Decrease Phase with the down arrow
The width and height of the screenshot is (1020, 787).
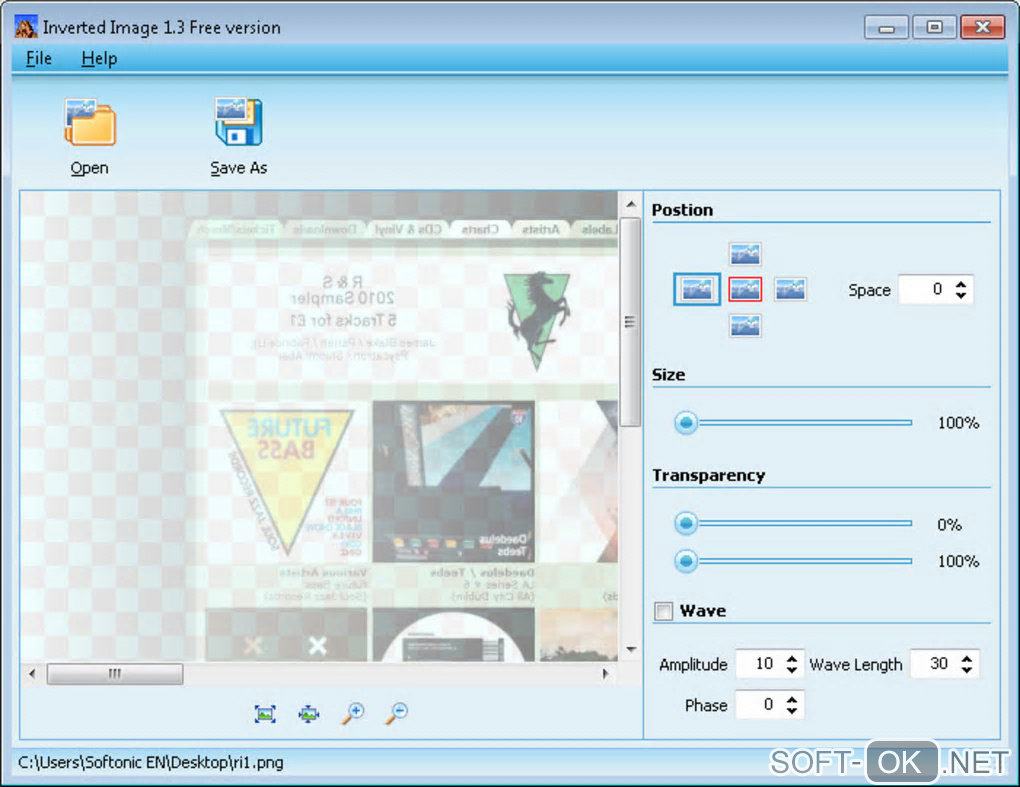(x=792, y=711)
